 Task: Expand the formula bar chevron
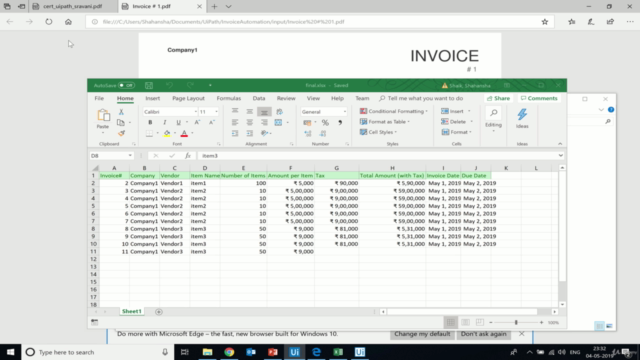tap(561, 156)
